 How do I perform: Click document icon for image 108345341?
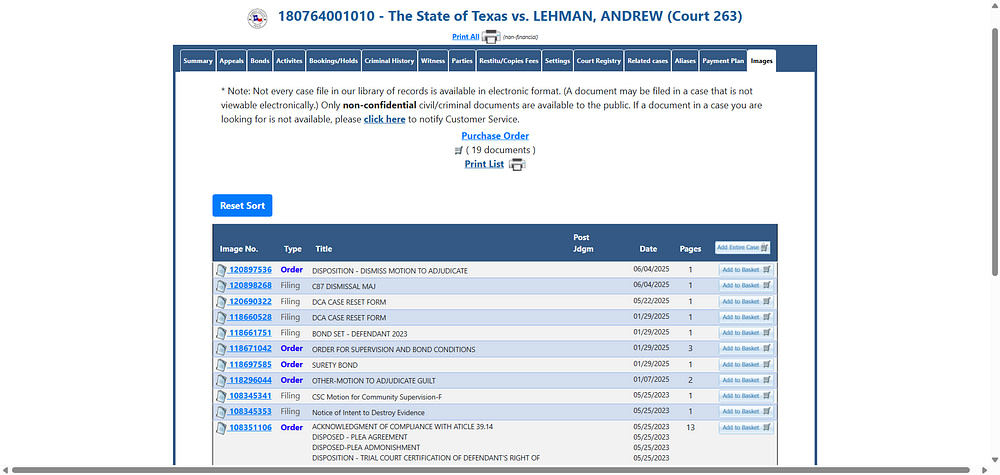point(221,396)
